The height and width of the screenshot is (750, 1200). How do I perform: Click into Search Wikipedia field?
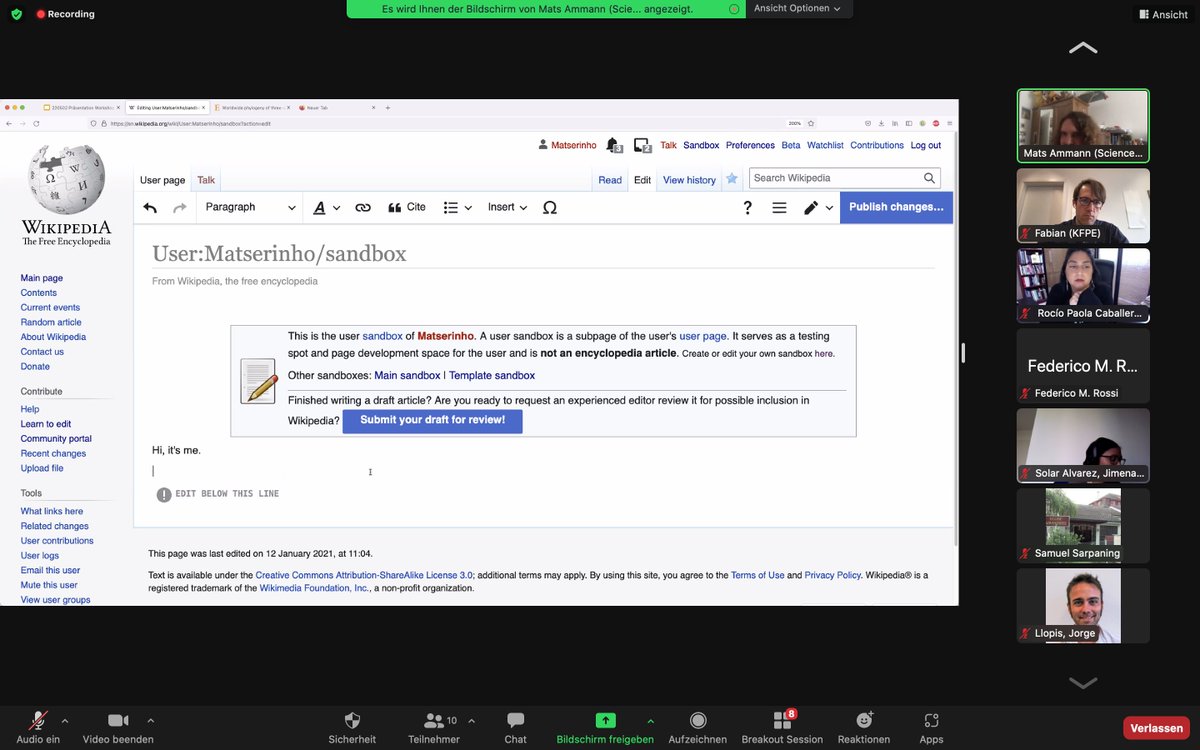click(x=834, y=178)
